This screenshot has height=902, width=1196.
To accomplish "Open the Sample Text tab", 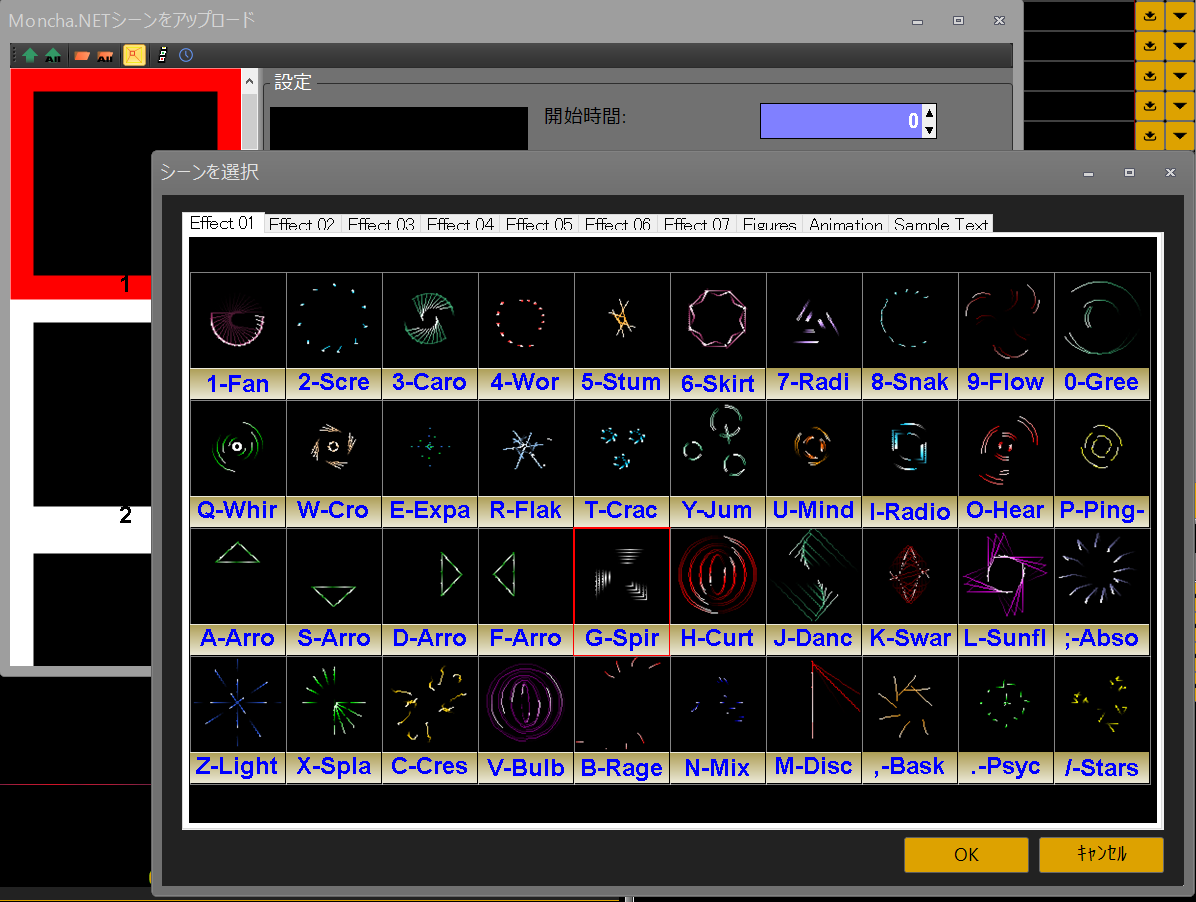I will (x=941, y=224).
